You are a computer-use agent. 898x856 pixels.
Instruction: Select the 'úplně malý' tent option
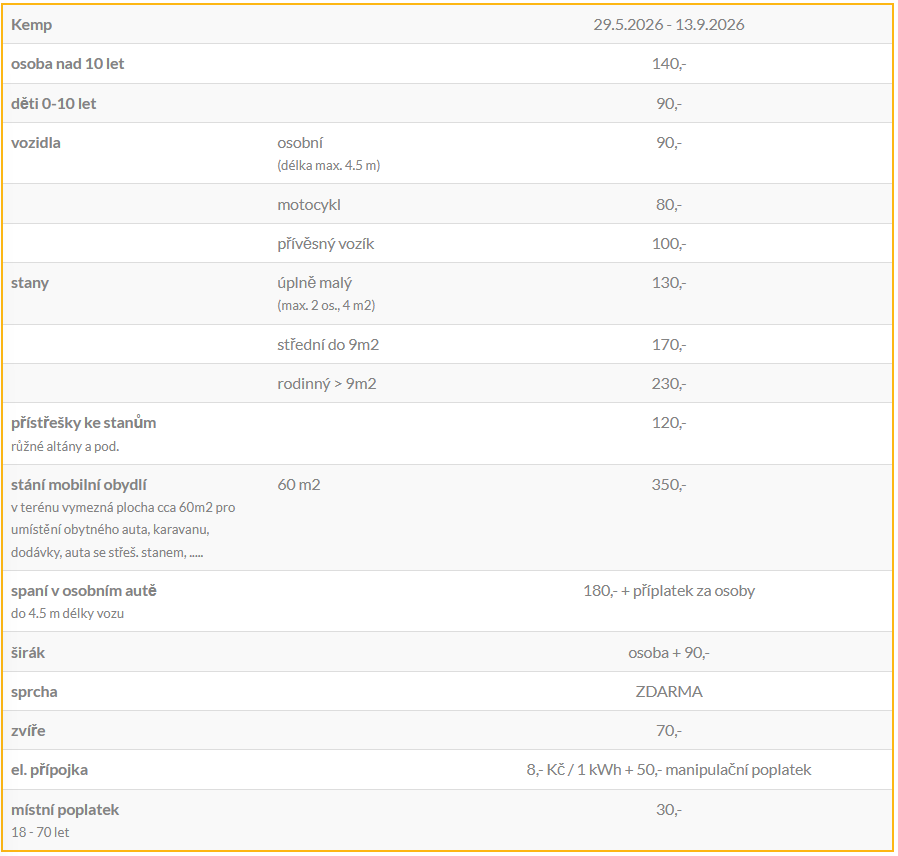315,283
